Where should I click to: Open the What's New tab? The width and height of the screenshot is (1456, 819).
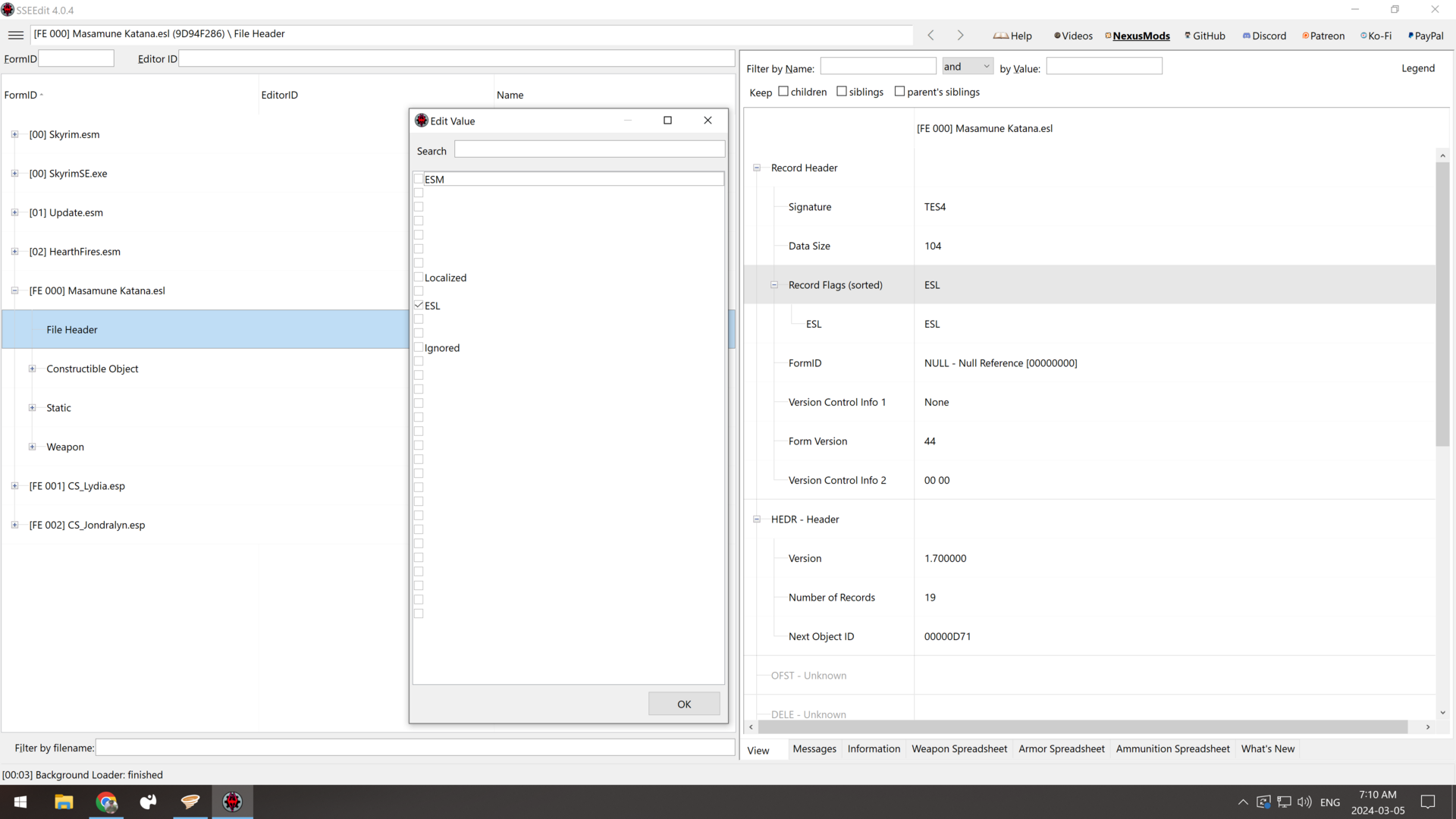pyautogui.click(x=1268, y=748)
